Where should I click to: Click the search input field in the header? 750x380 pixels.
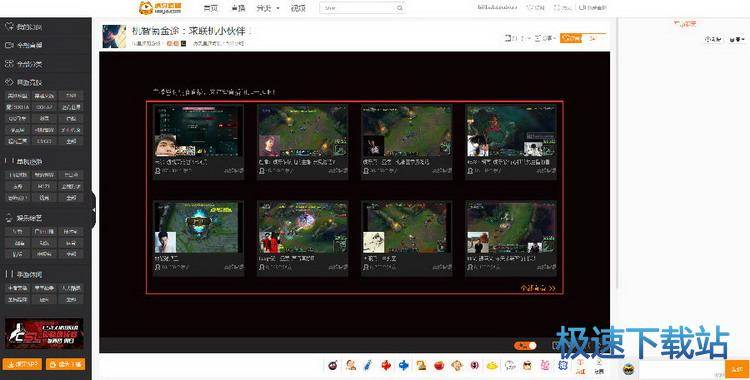pyautogui.click(x=358, y=8)
